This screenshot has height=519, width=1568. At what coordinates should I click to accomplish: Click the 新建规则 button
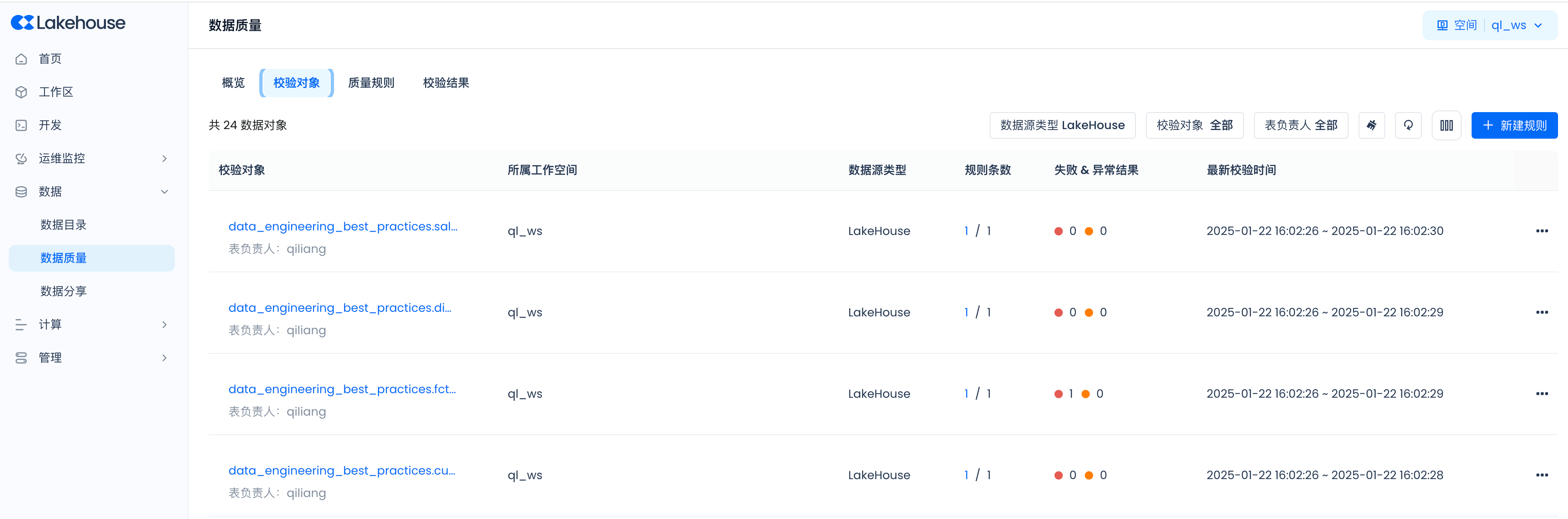(1514, 125)
